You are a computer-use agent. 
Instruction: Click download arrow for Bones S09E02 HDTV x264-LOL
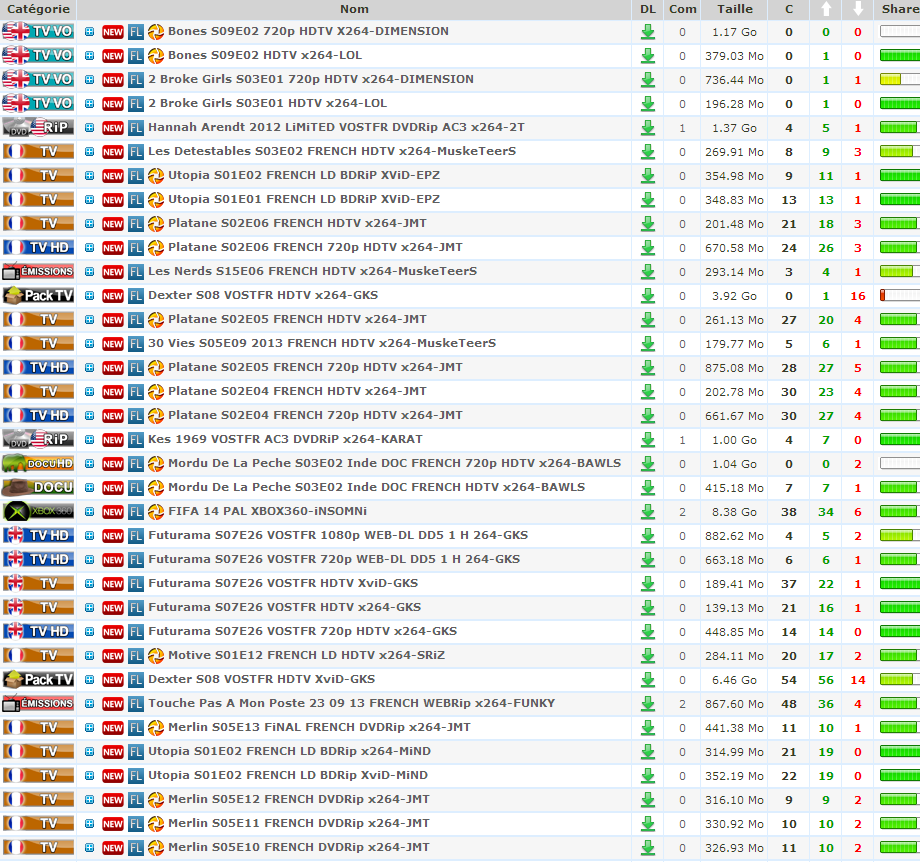coord(648,56)
